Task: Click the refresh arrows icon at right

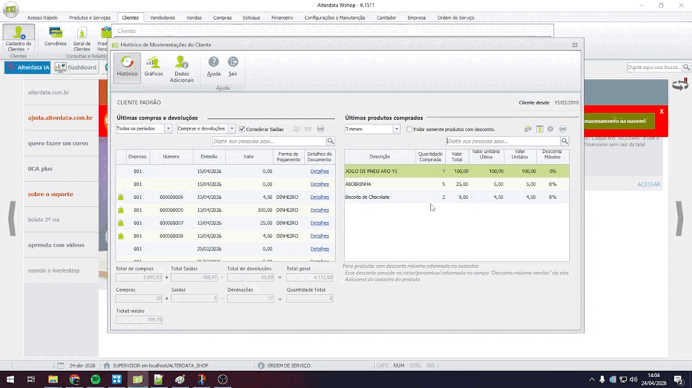Action: (680, 84)
